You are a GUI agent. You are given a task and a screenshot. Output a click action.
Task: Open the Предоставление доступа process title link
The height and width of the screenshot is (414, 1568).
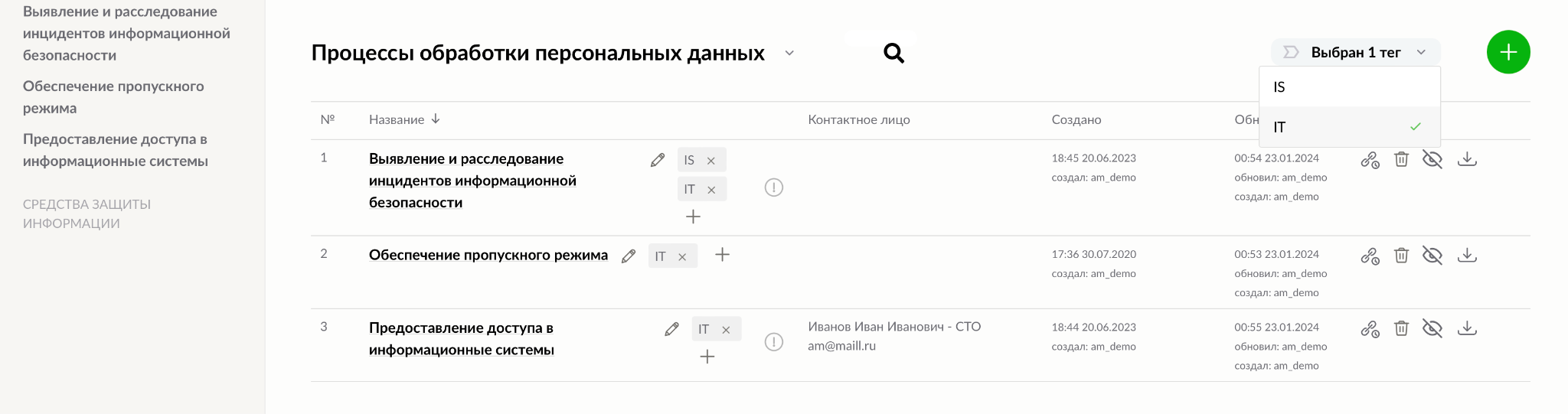pyautogui.click(x=461, y=339)
